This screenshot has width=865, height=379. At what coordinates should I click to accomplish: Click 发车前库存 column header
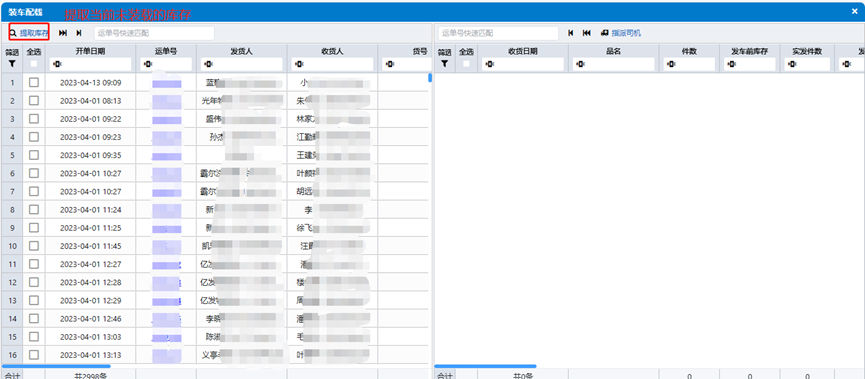[750, 51]
